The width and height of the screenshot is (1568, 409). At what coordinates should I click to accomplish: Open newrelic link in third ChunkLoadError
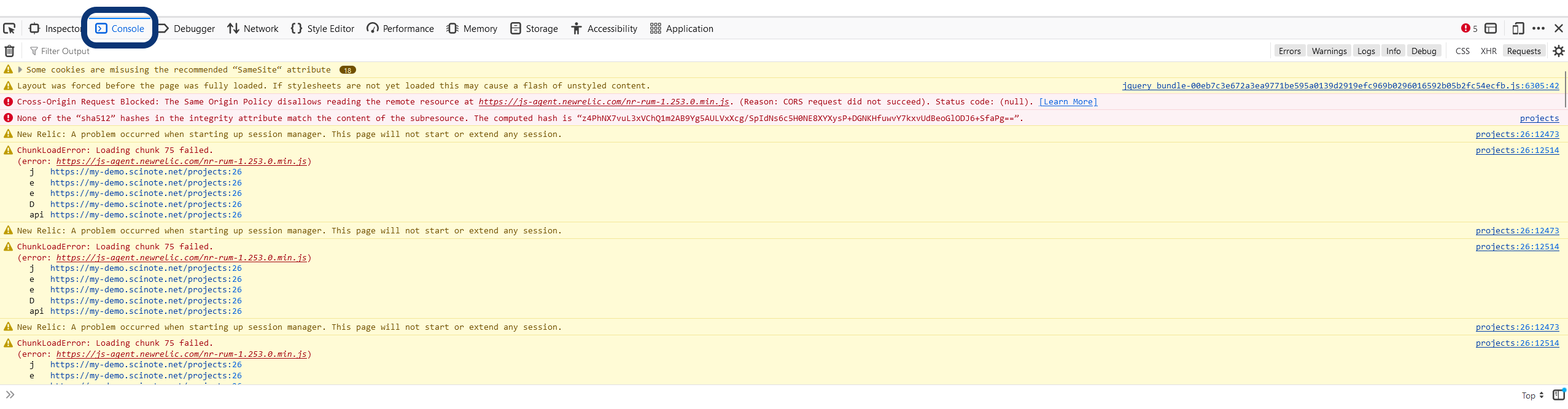click(182, 354)
